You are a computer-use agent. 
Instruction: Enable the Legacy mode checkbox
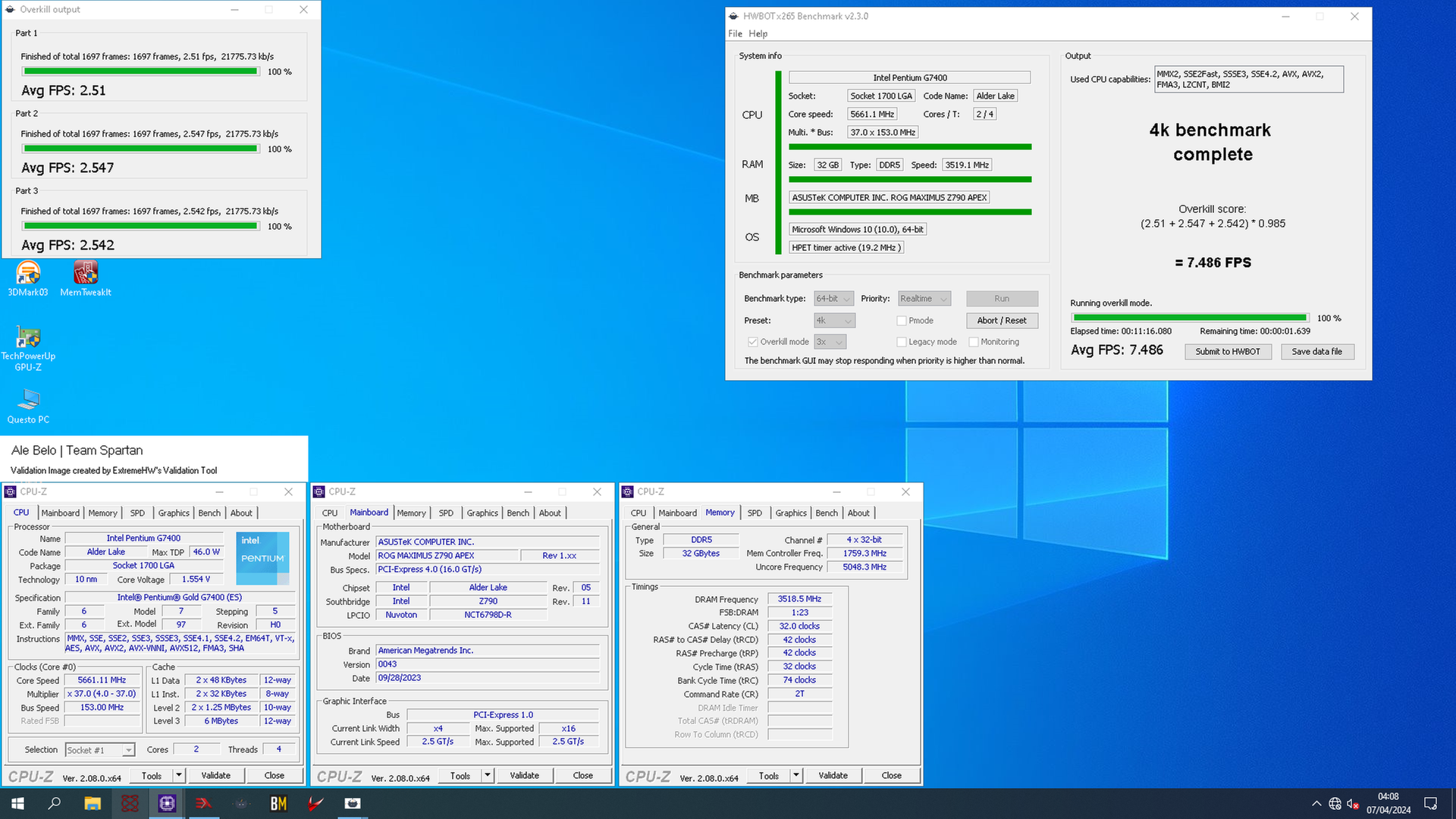tap(901, 342)
